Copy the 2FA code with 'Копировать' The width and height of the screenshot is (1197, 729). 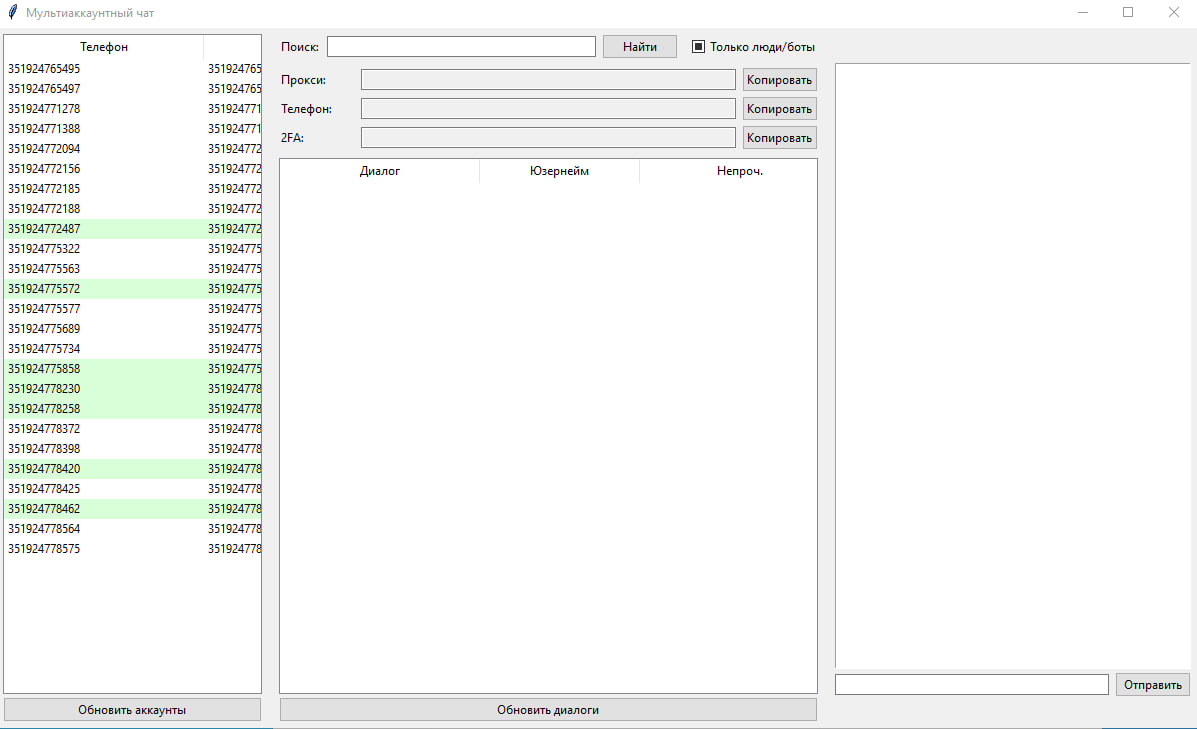[779, 138]
